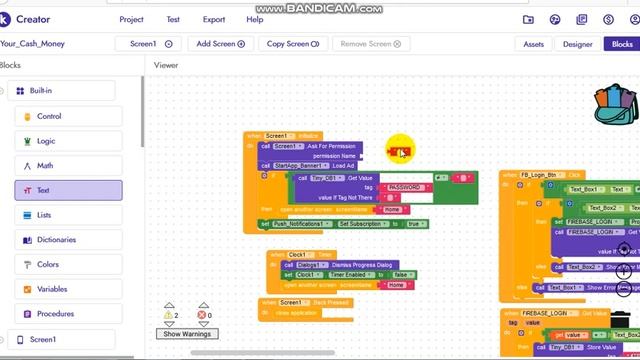Zoom out the blocks workspace

pyautogui.click(x=624, y=289)
